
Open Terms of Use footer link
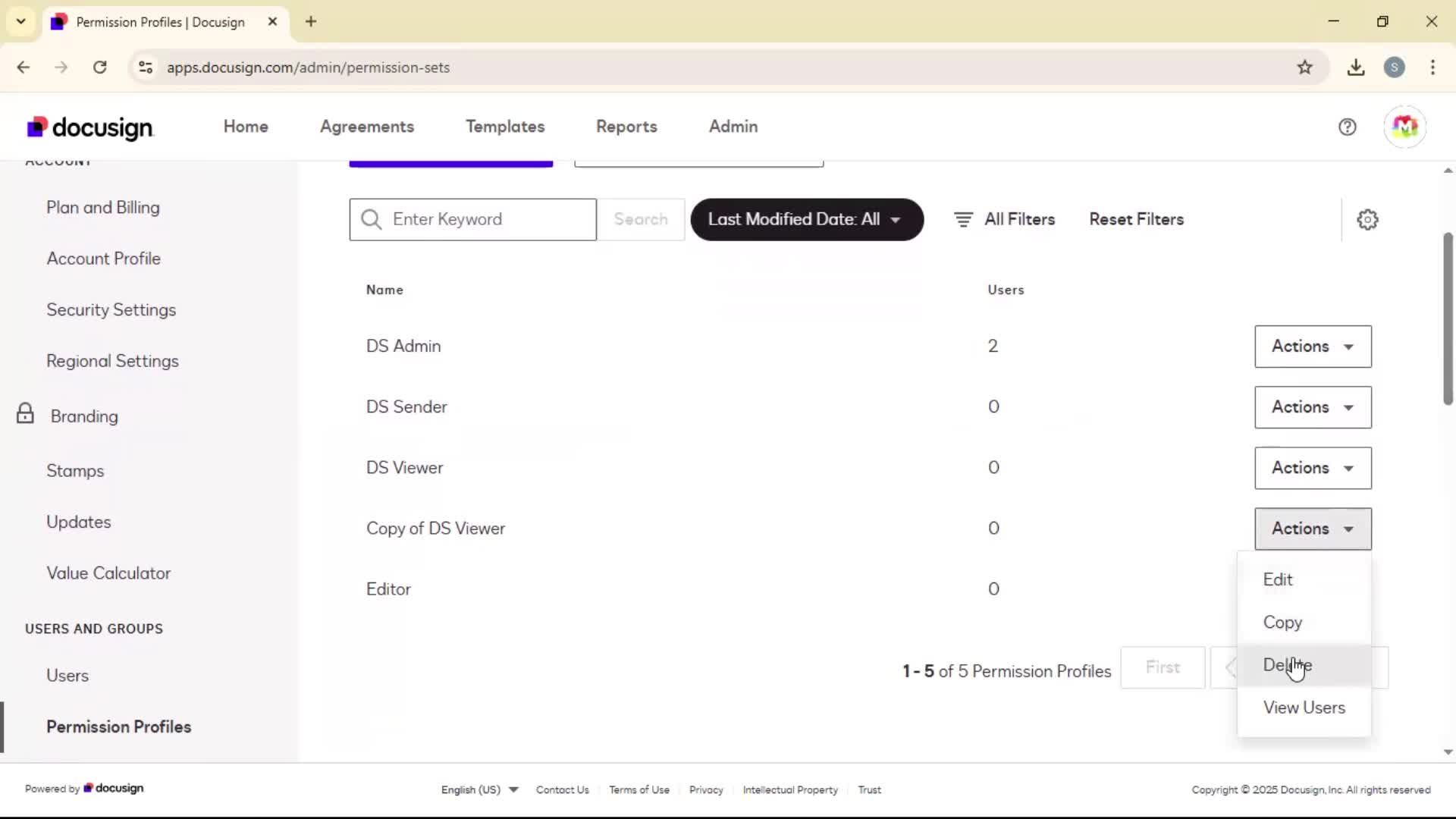point(639,789)
